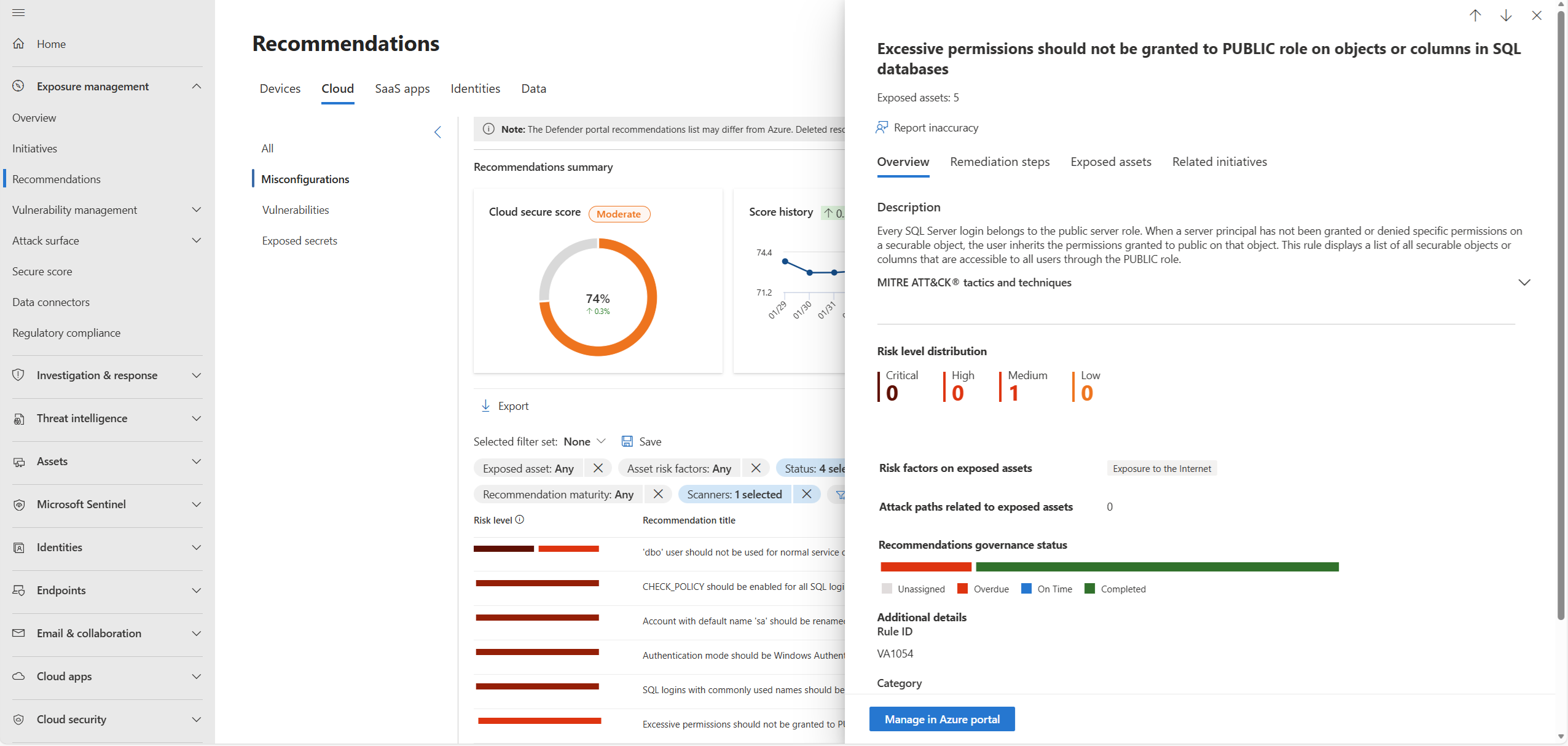Expand MITRE ATT&CK tactics and techniques
The height and width of the screenshot is (746, 1568).
(1524, 283)
